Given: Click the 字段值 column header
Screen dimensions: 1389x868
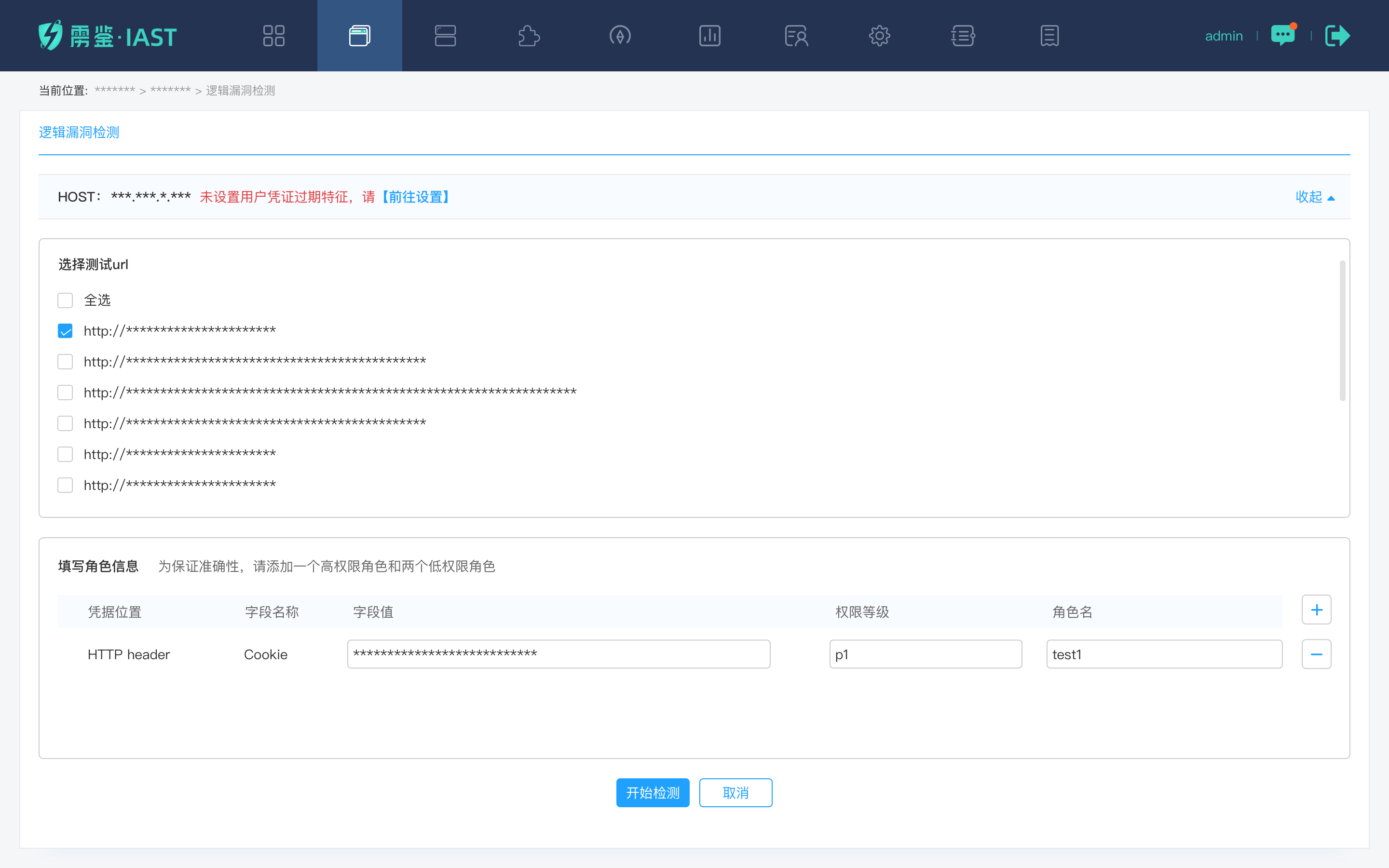Looking at the screenshot, I should pyautogui.click(x=373, y=612).
